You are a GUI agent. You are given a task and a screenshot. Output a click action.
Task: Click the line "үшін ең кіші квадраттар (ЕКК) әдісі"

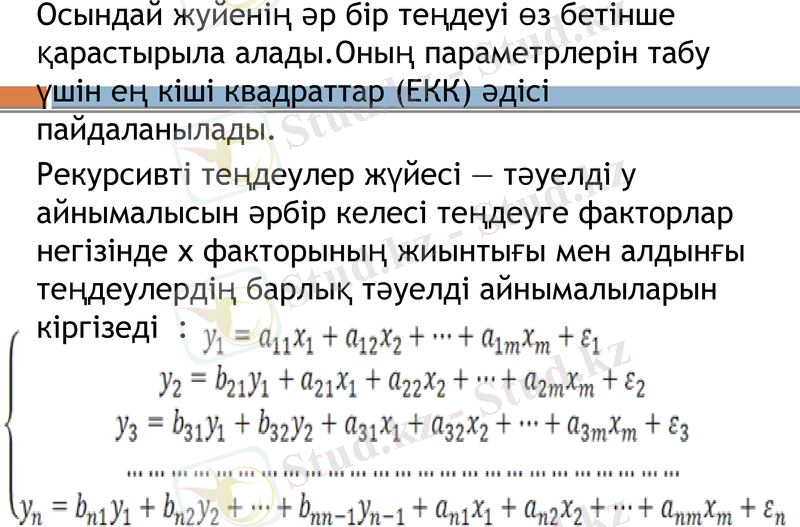[x=293, y=92]
